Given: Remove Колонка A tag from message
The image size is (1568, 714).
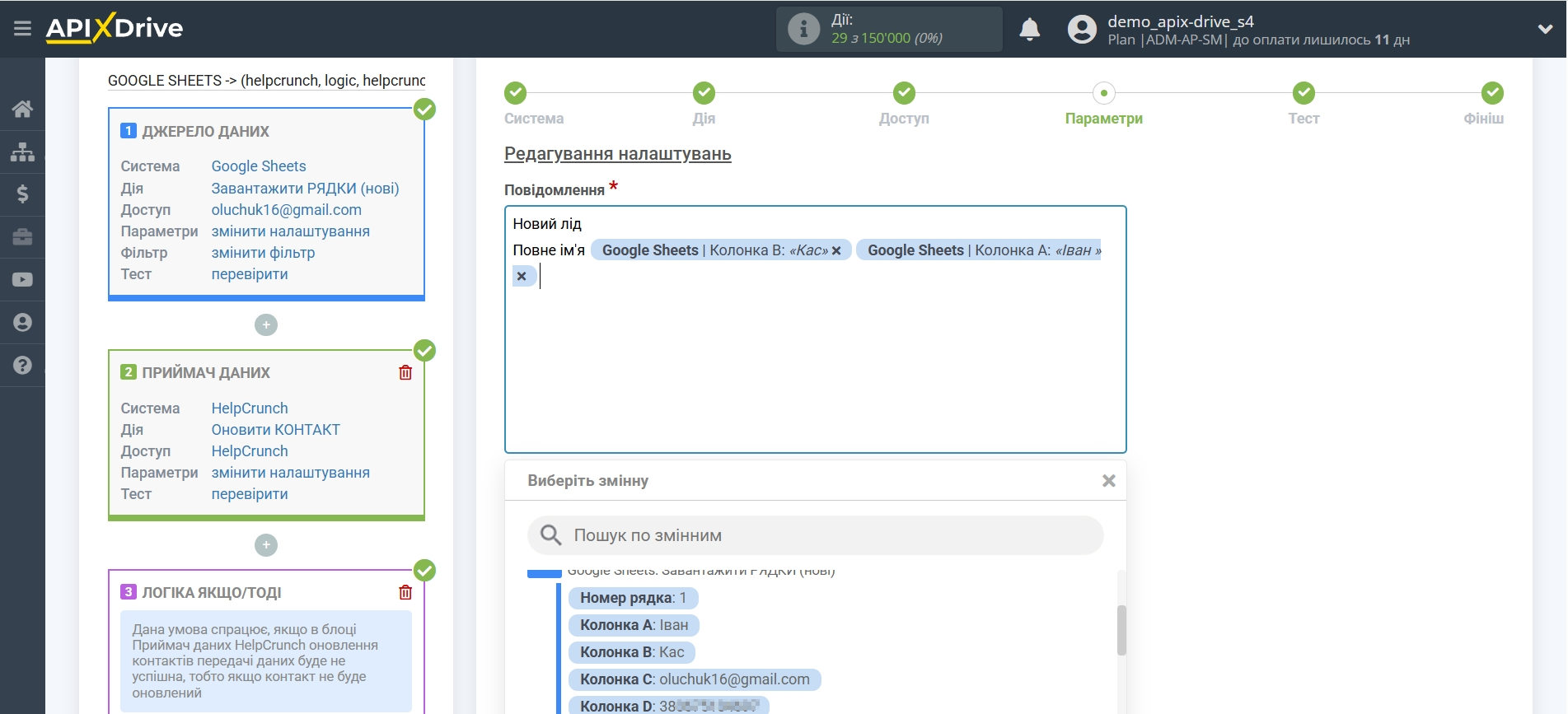Looking at the screenshot, I should click(522, 276).
